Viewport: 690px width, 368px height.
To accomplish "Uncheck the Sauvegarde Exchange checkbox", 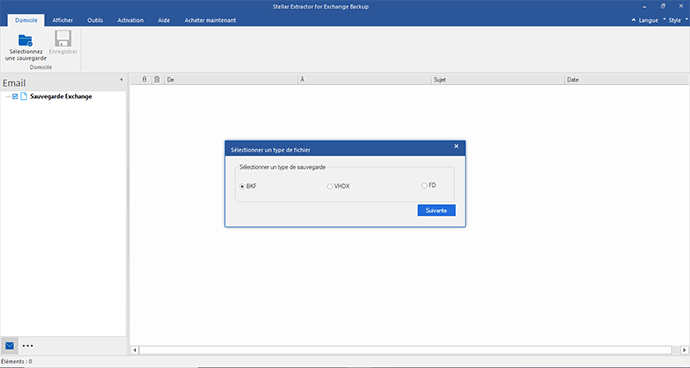I will (x=15, y=96).
